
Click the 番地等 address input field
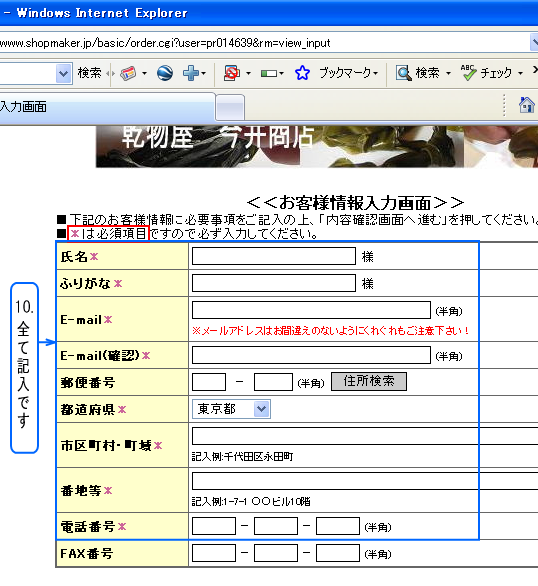click(x=365, y=481)
